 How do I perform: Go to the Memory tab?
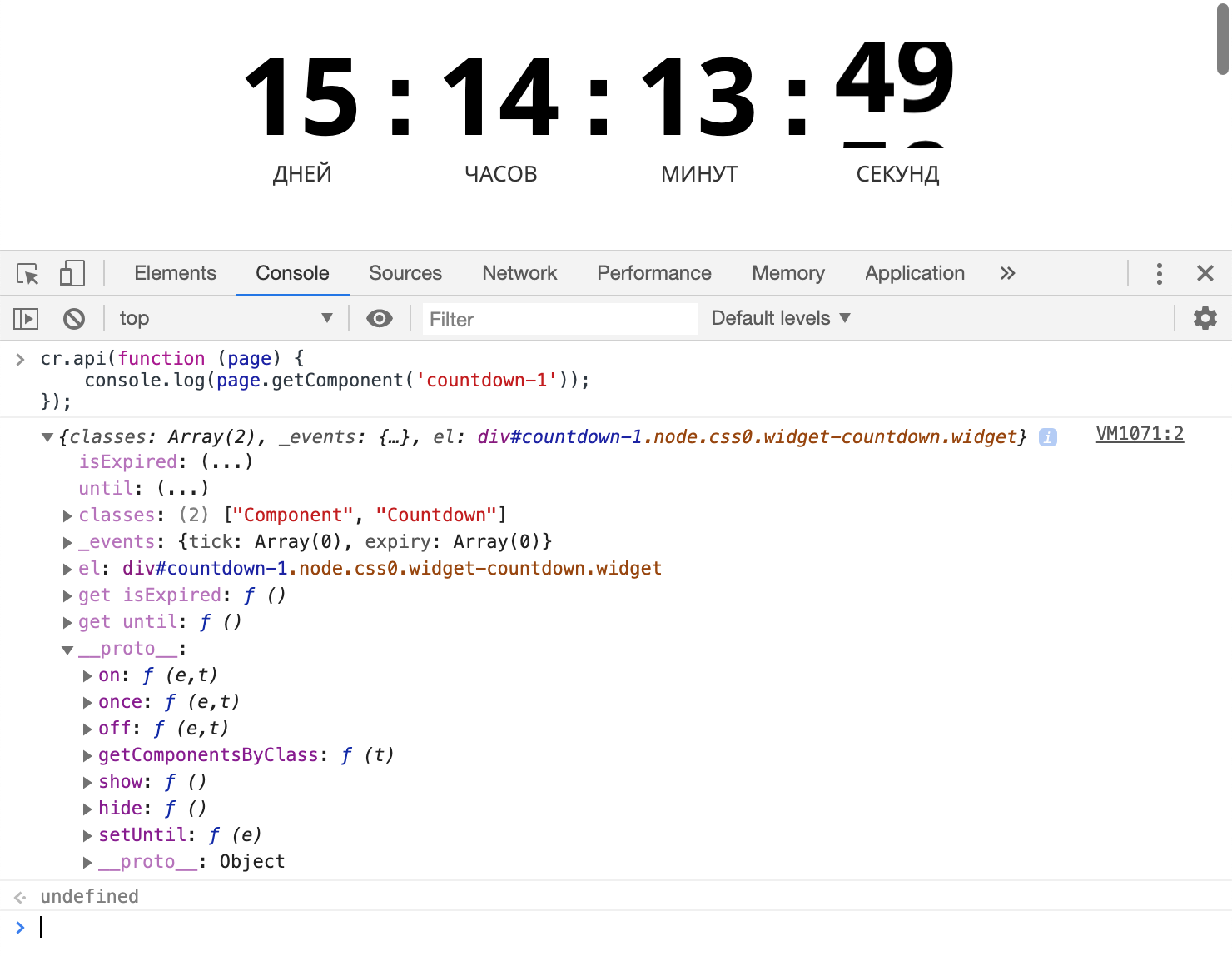(x=788, y=273)
